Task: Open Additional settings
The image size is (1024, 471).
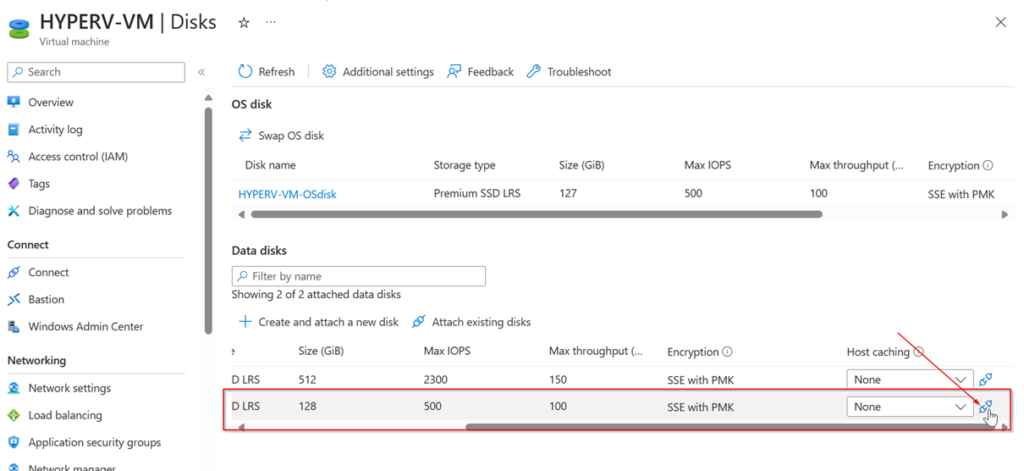Action: pyautogui.click(x=378, y=72)
